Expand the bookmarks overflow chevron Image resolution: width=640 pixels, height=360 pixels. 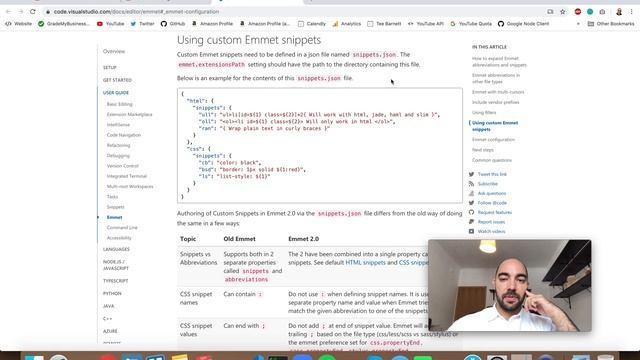(578, 24)
